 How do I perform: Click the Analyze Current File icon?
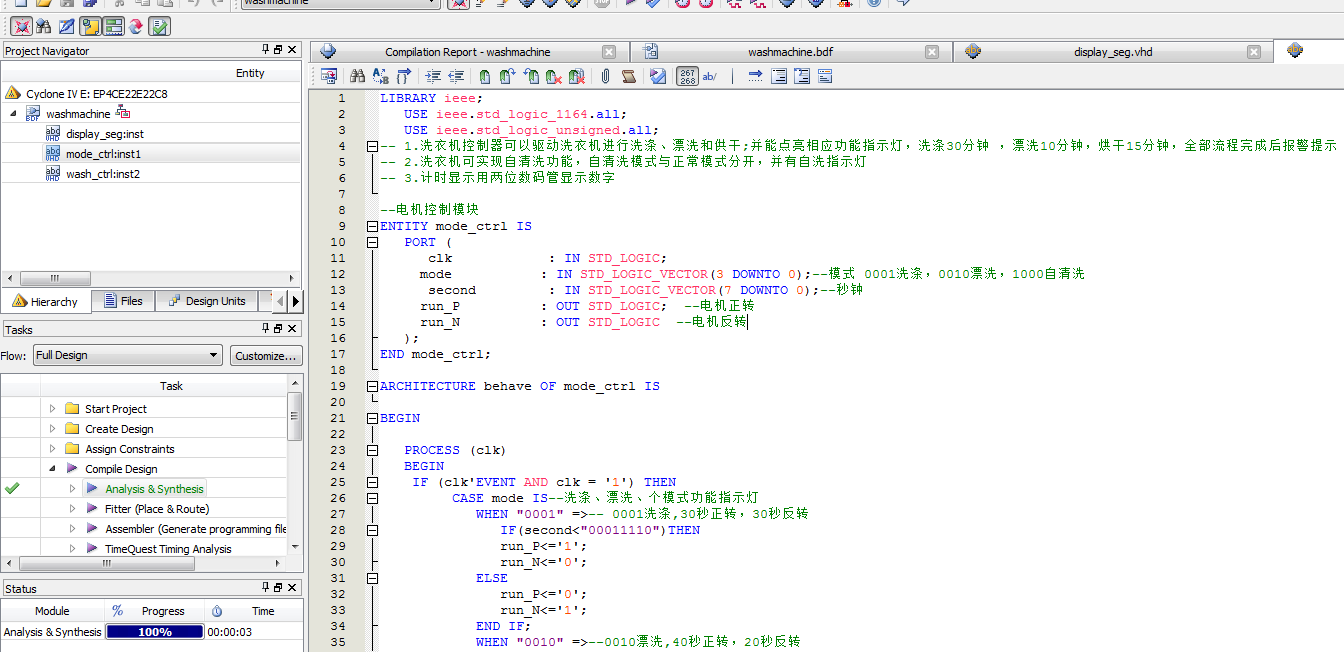click(x=657, y=76)
